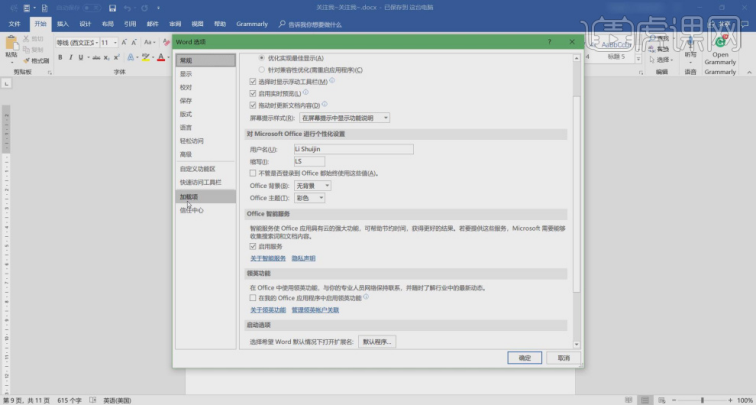The height and width of the screenshot is (405, 756).
Task: Apply strikethrough formatting in the ribbon
Action: 96,57
